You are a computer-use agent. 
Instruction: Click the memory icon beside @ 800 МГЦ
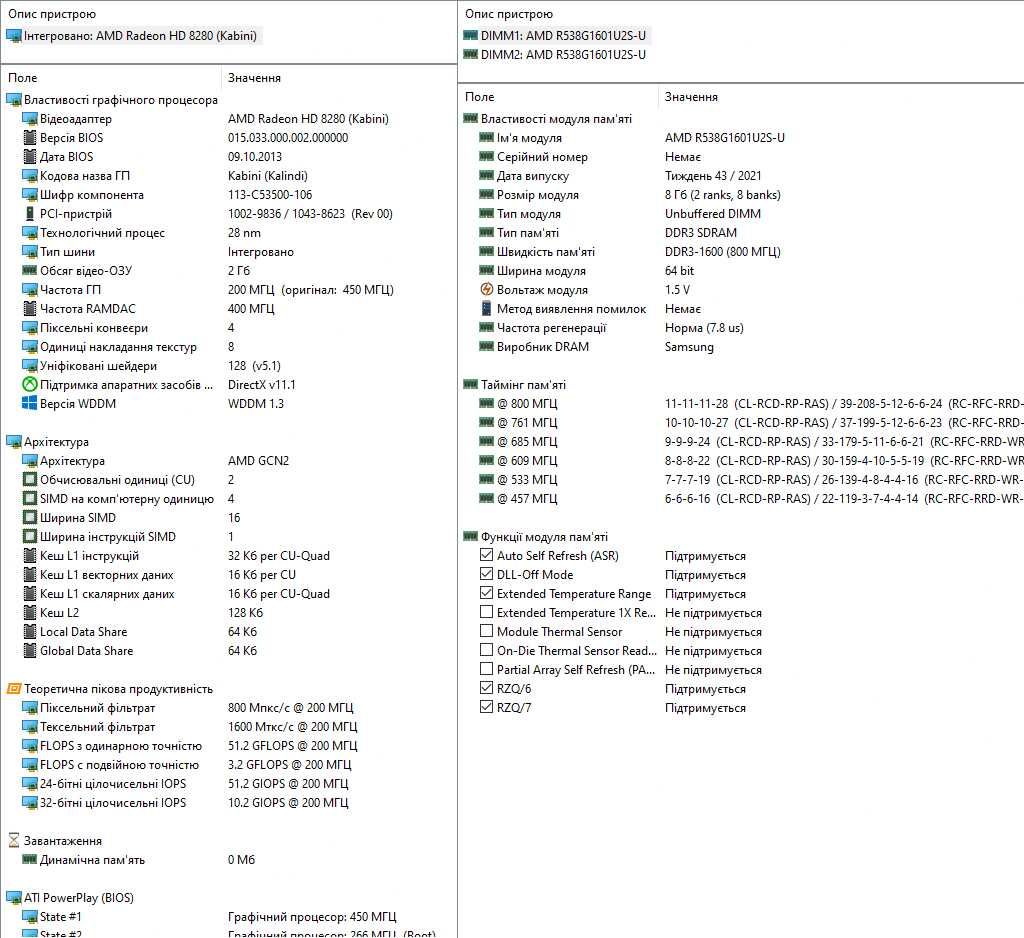pyautogui.click(x=487, y=403)
